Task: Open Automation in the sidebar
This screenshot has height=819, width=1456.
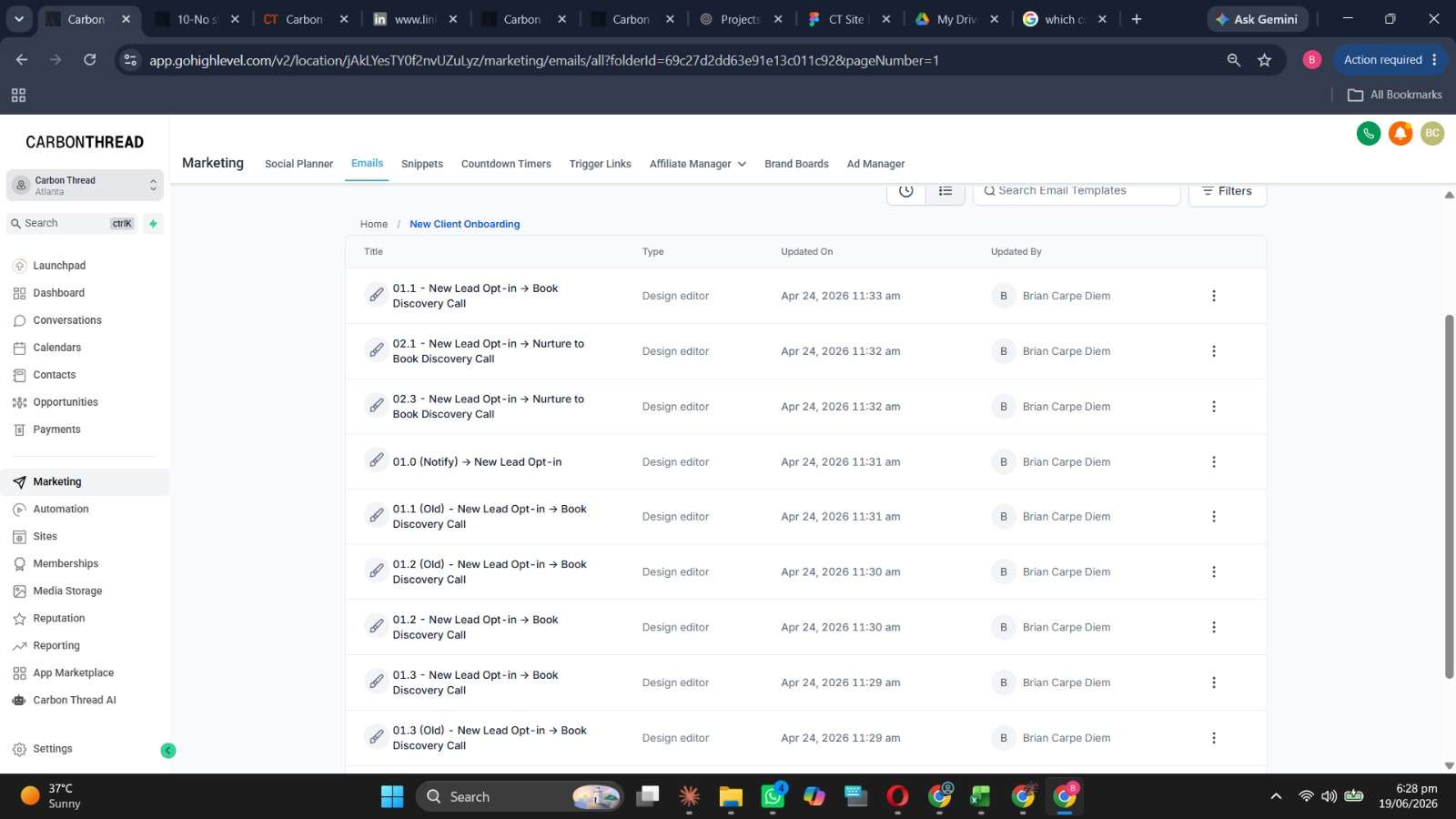Action: click(x=61, y=510)
